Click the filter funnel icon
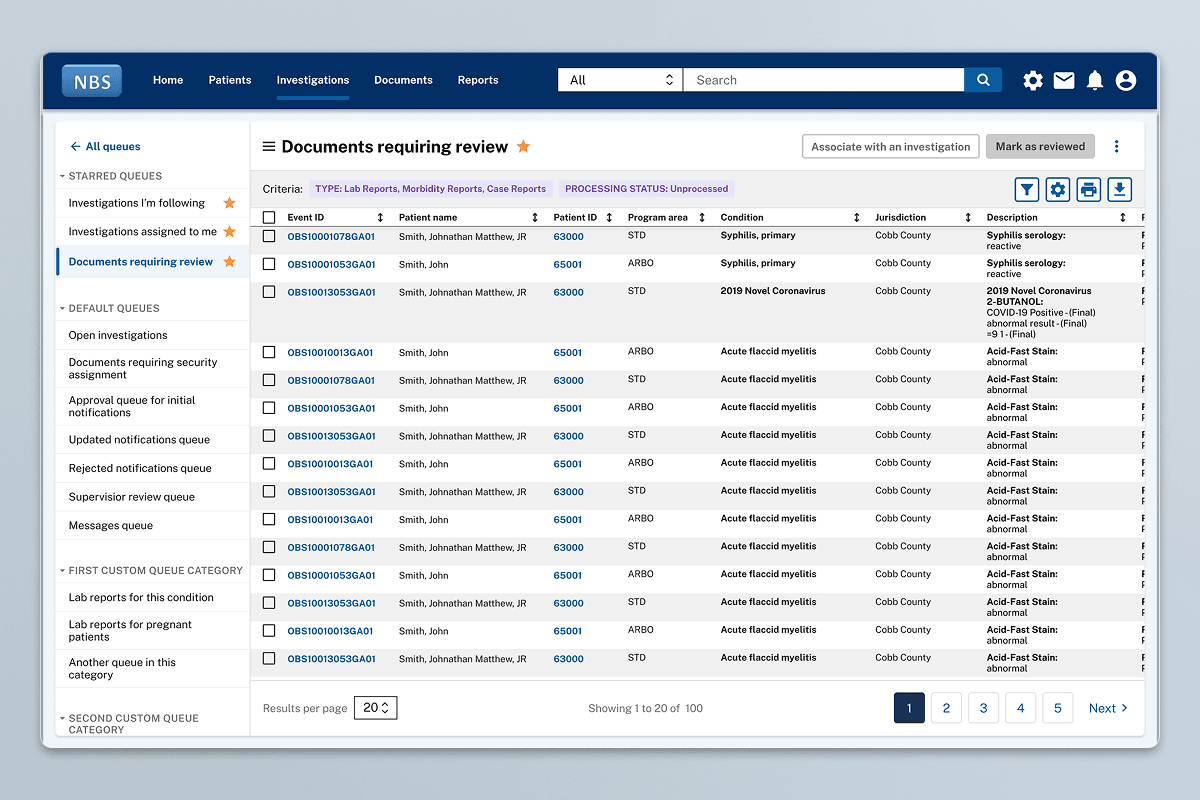This screenshot has width=1200, height=800. pos(1026,190)
